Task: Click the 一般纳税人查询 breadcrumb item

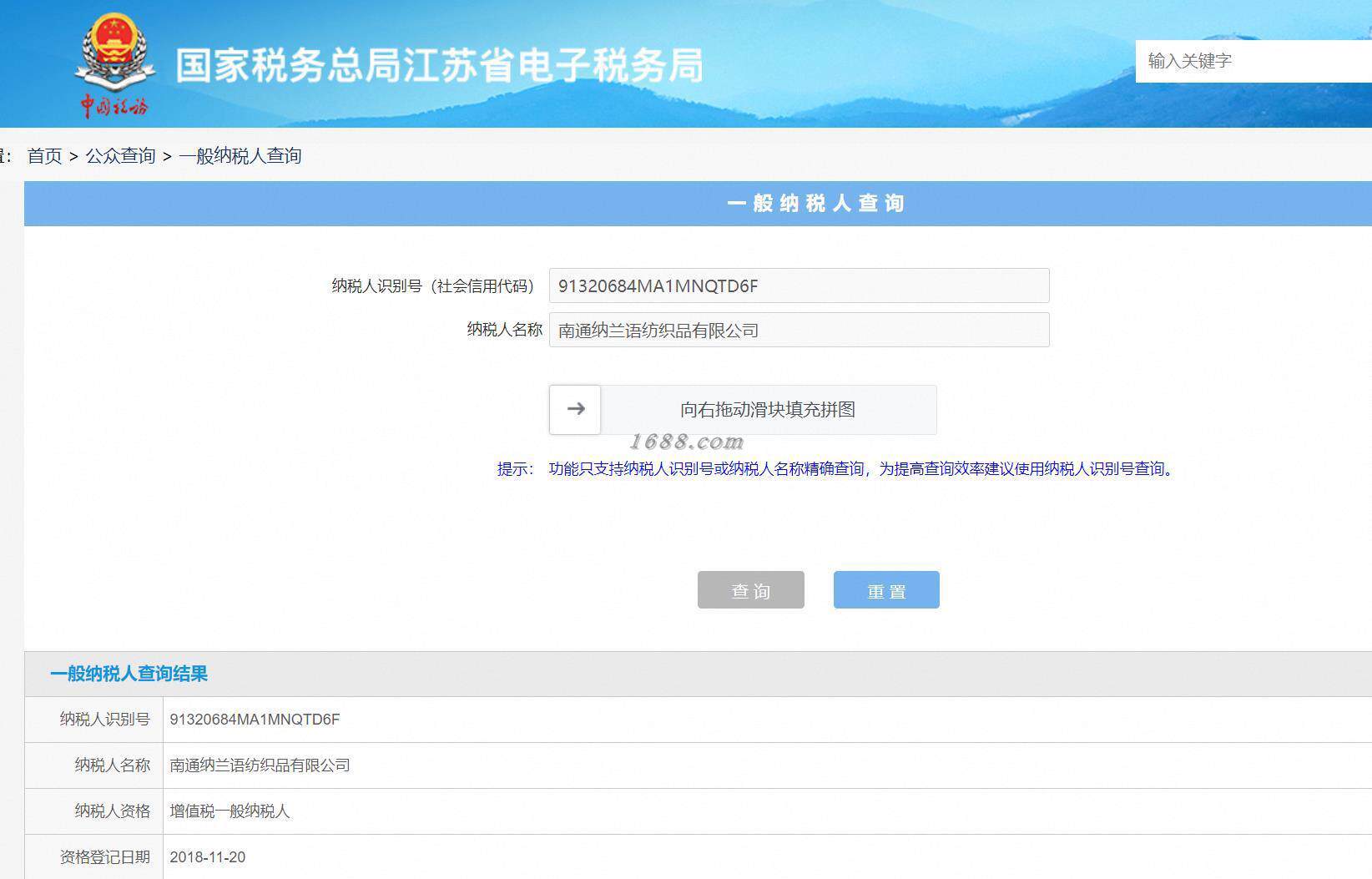Action: point(240,156)
